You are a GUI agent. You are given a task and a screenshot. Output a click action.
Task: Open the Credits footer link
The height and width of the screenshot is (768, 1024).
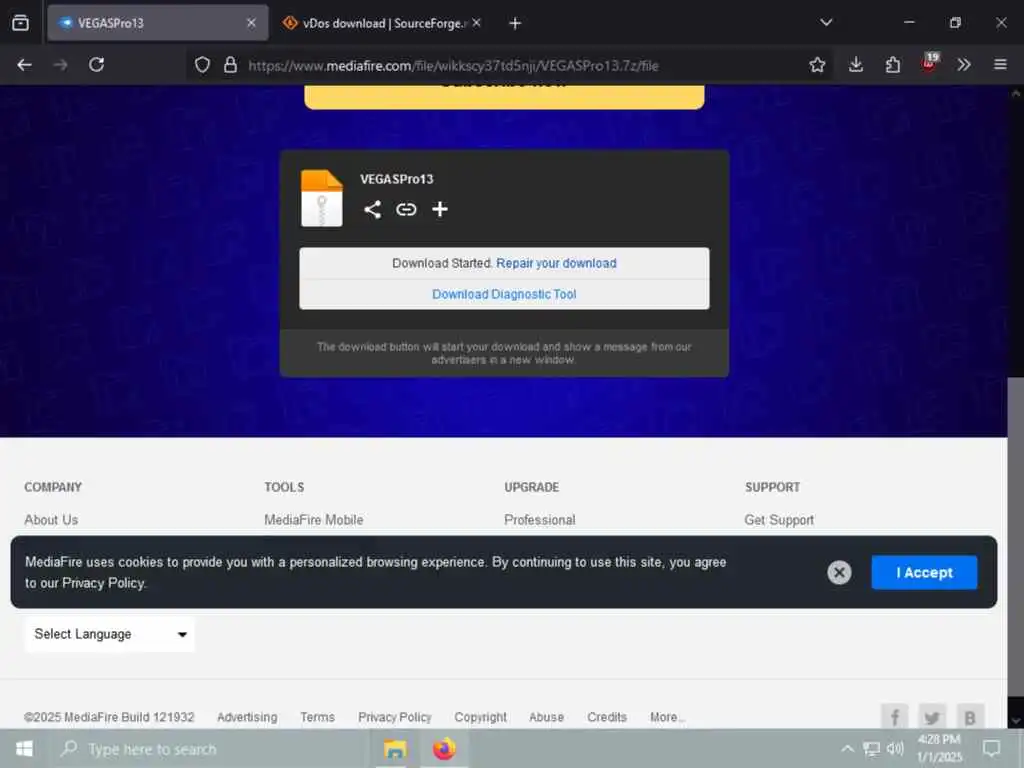pos(607,717)
